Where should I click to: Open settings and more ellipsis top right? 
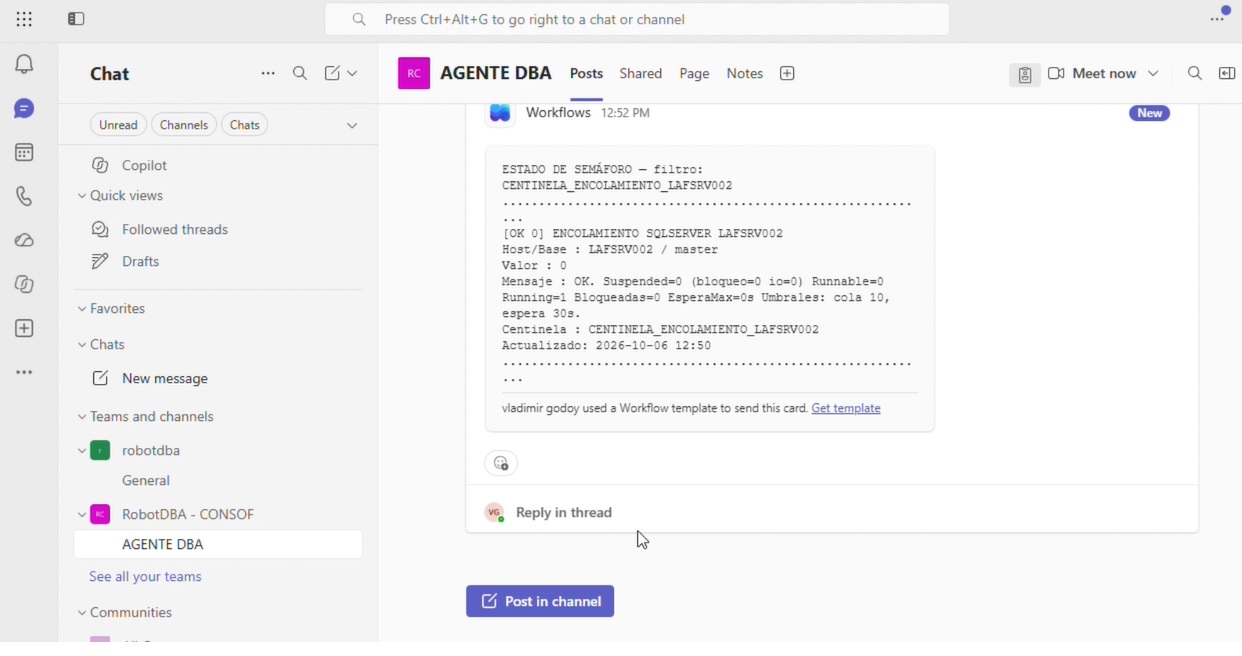pos(1219,19)
